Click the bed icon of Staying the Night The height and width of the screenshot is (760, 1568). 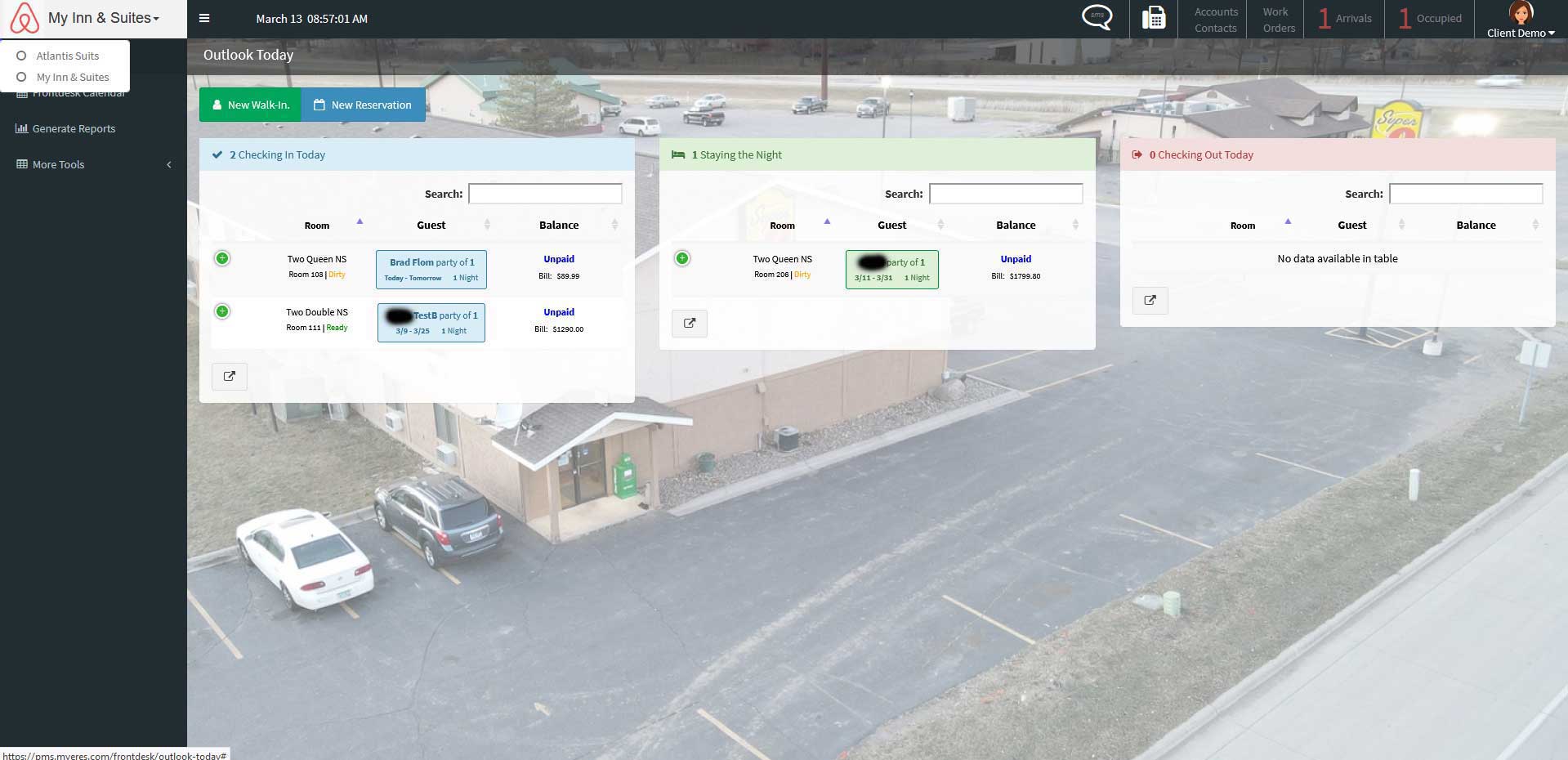pyautogui.click(x=678, y=154)
